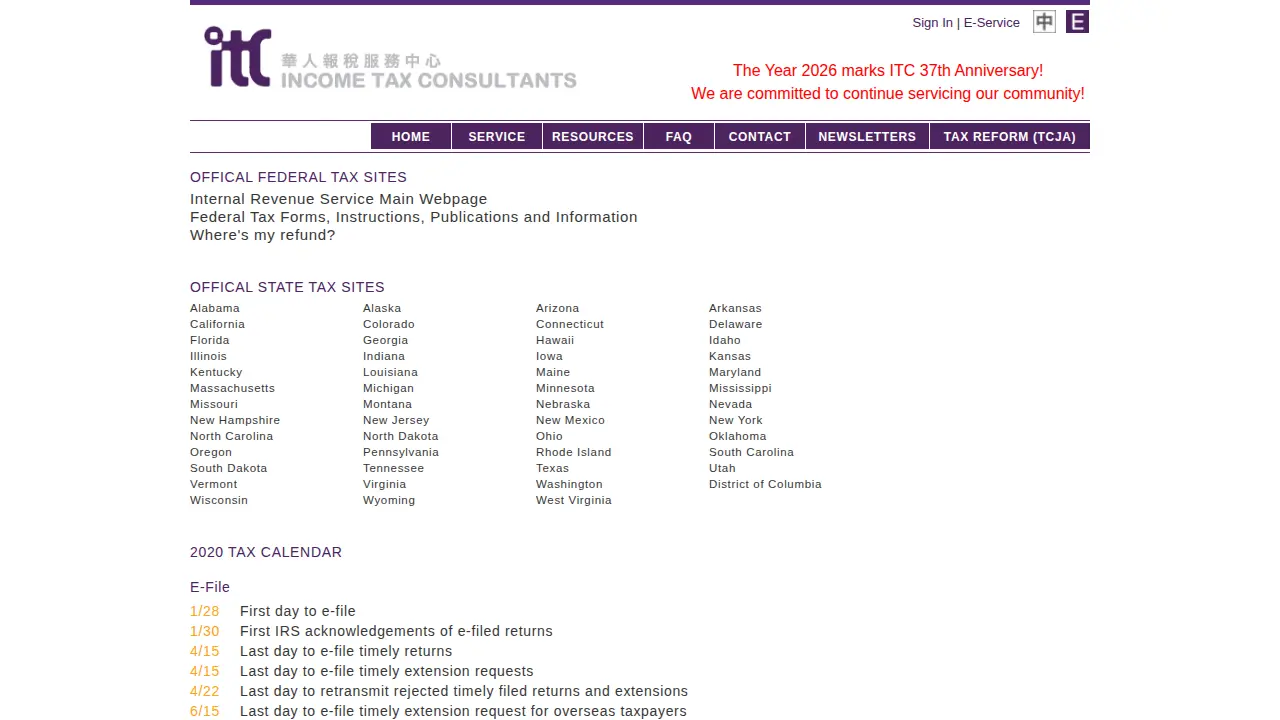Open the Alabama state tax link

coord(215,308)
